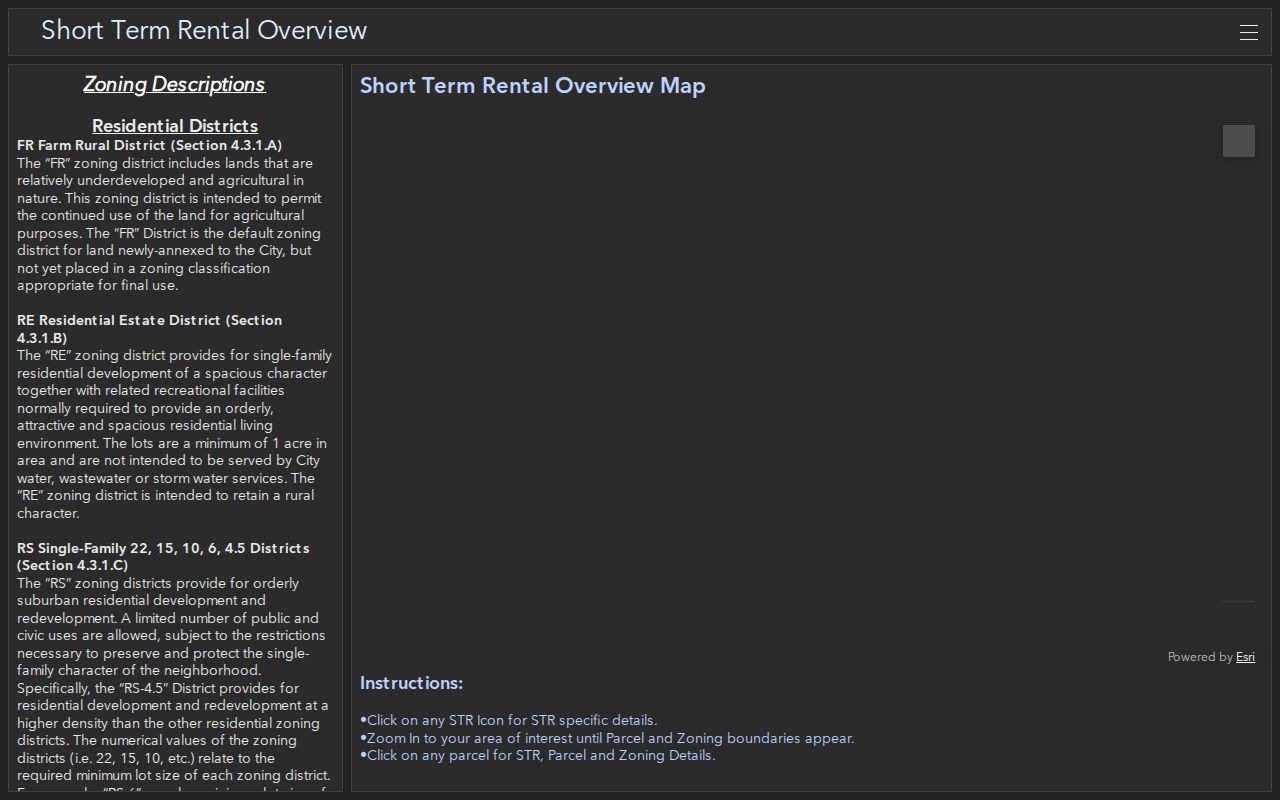This screenshot has width=1280, height=800.
Task: Open the Esri link beside Powered by
Action: click(1245, 657)
